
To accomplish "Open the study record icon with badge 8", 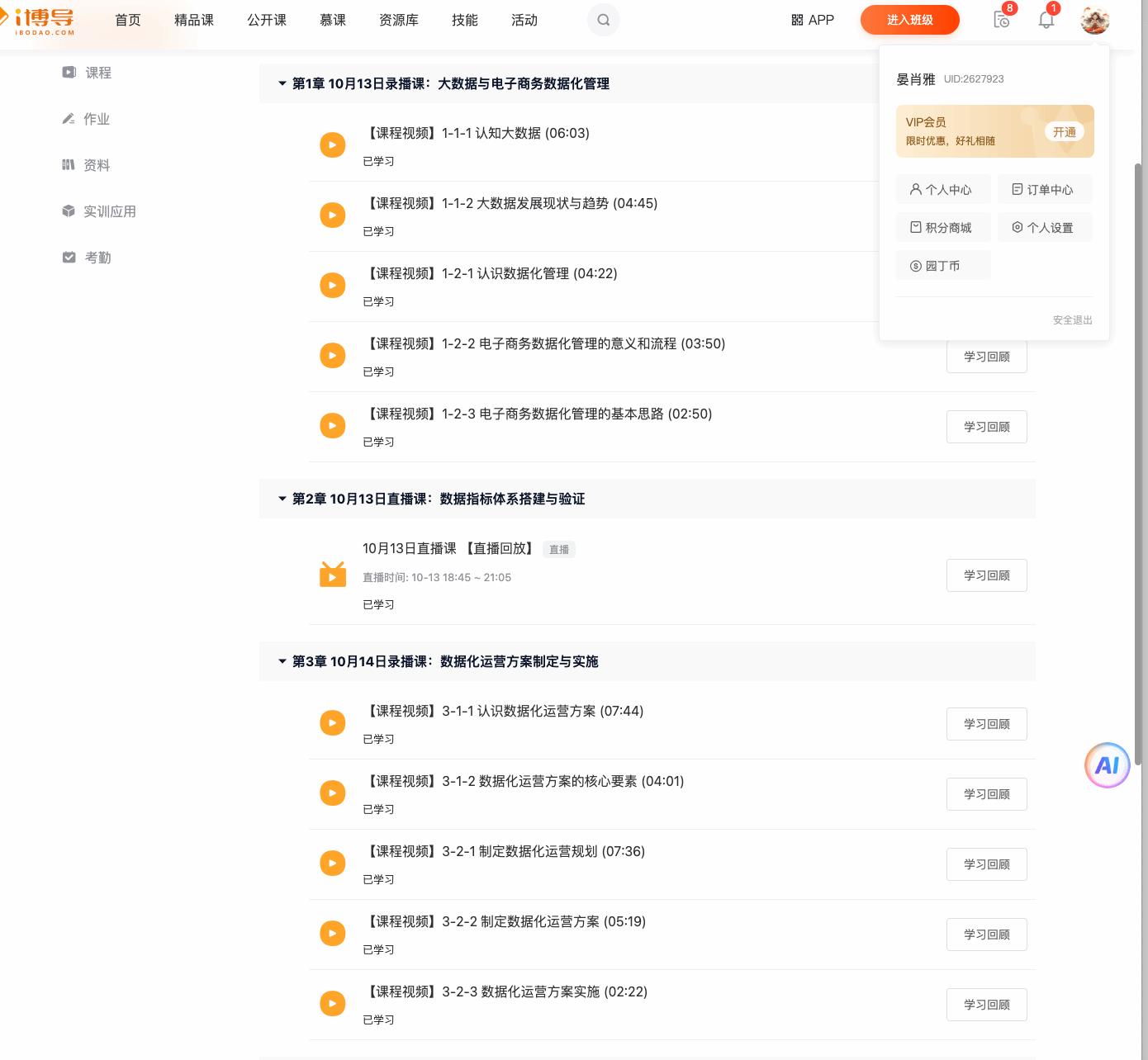I will [x=1001, y=20].
